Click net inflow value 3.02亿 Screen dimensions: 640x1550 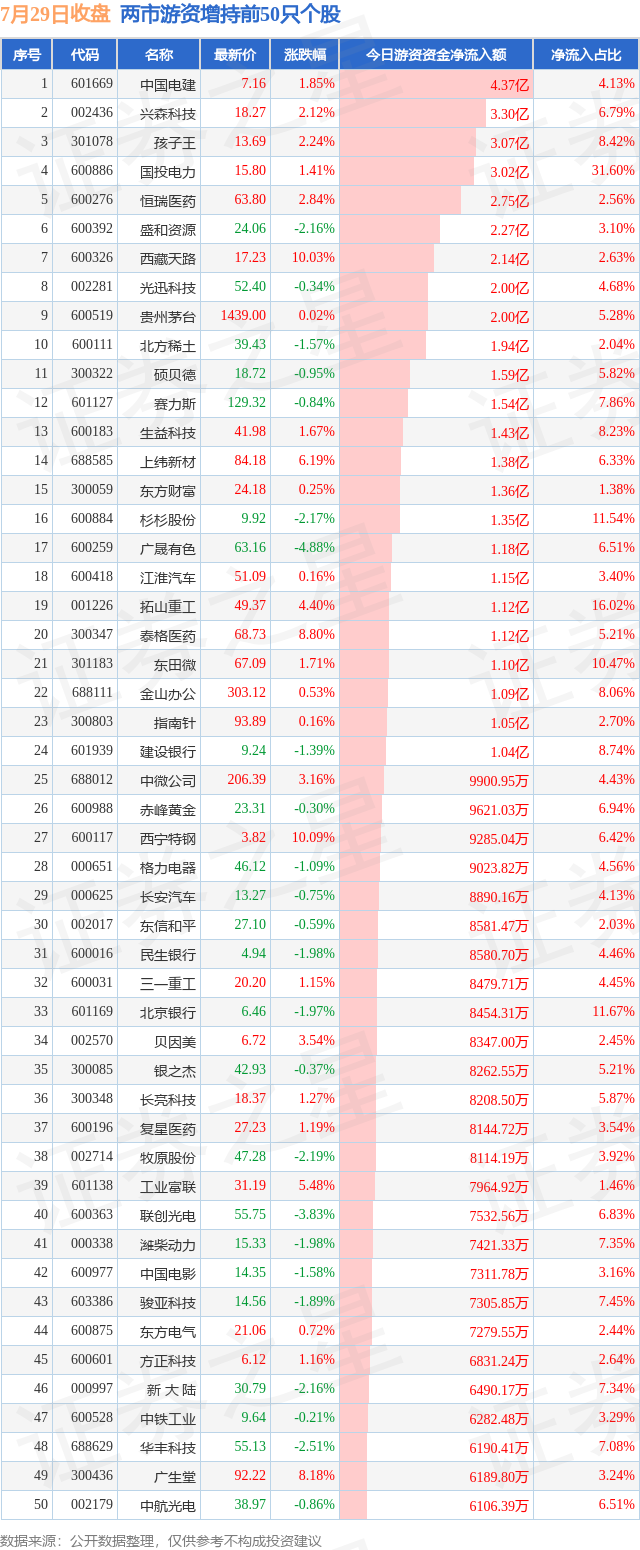pos(509,172)
